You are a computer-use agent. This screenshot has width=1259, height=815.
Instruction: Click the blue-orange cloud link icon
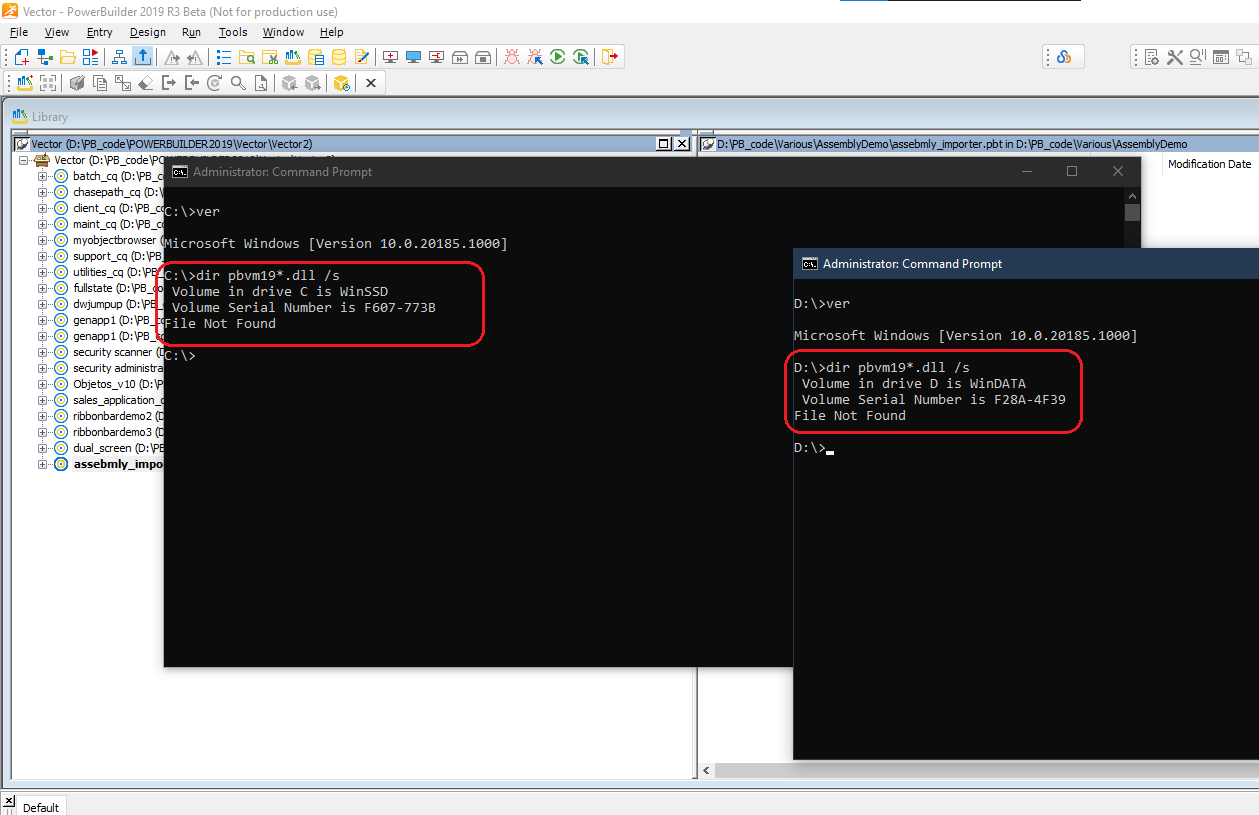point(1064,57)
